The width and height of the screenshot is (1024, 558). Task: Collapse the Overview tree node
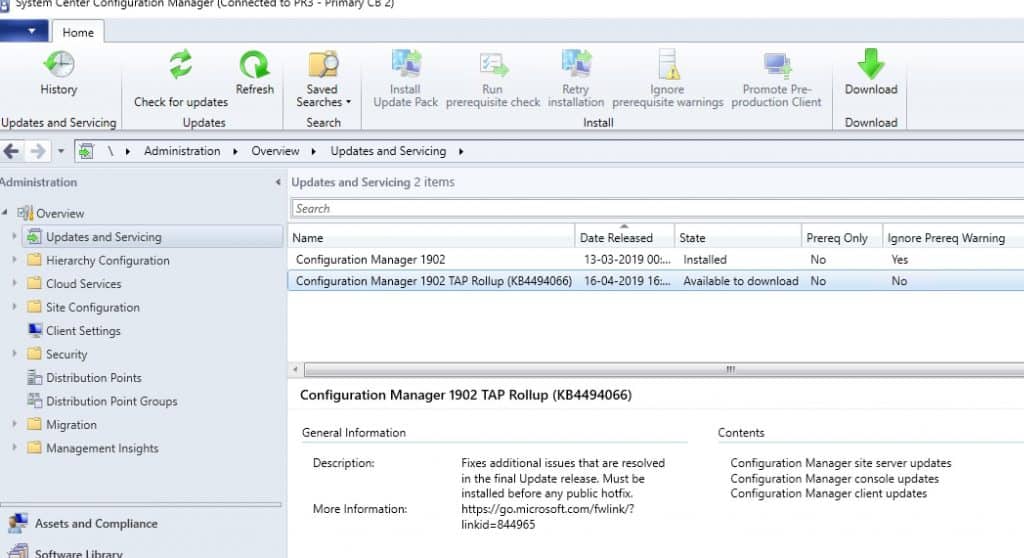[x=5, y=212]
